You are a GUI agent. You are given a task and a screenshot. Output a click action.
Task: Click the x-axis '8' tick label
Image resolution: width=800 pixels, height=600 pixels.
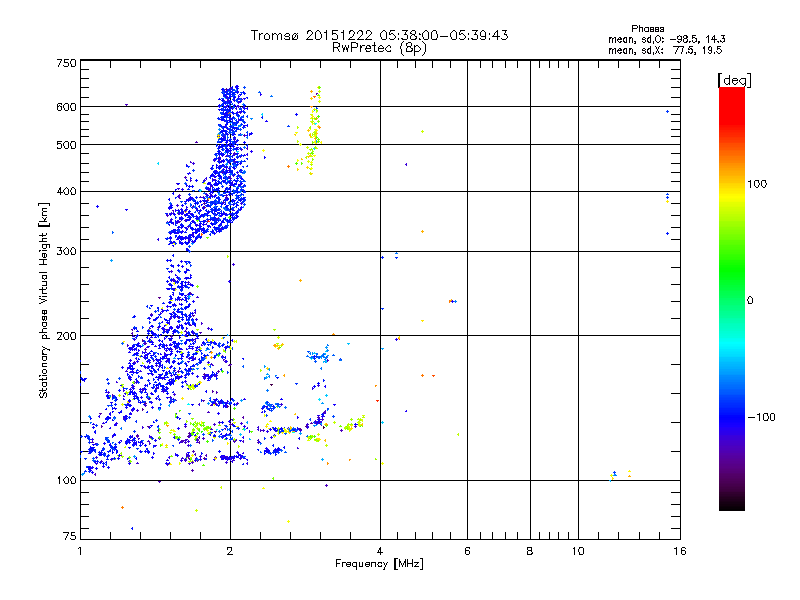click(x=530, y=551)
